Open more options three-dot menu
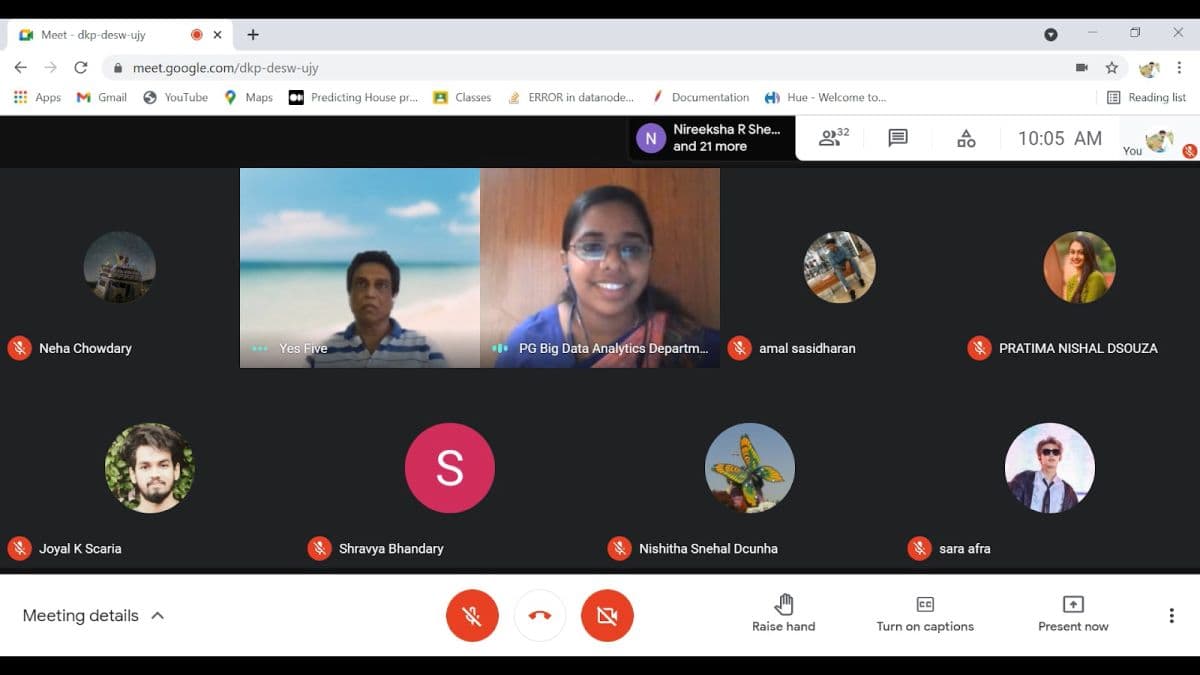This screenshot has height=675, width=1200. click(1171, 615)
